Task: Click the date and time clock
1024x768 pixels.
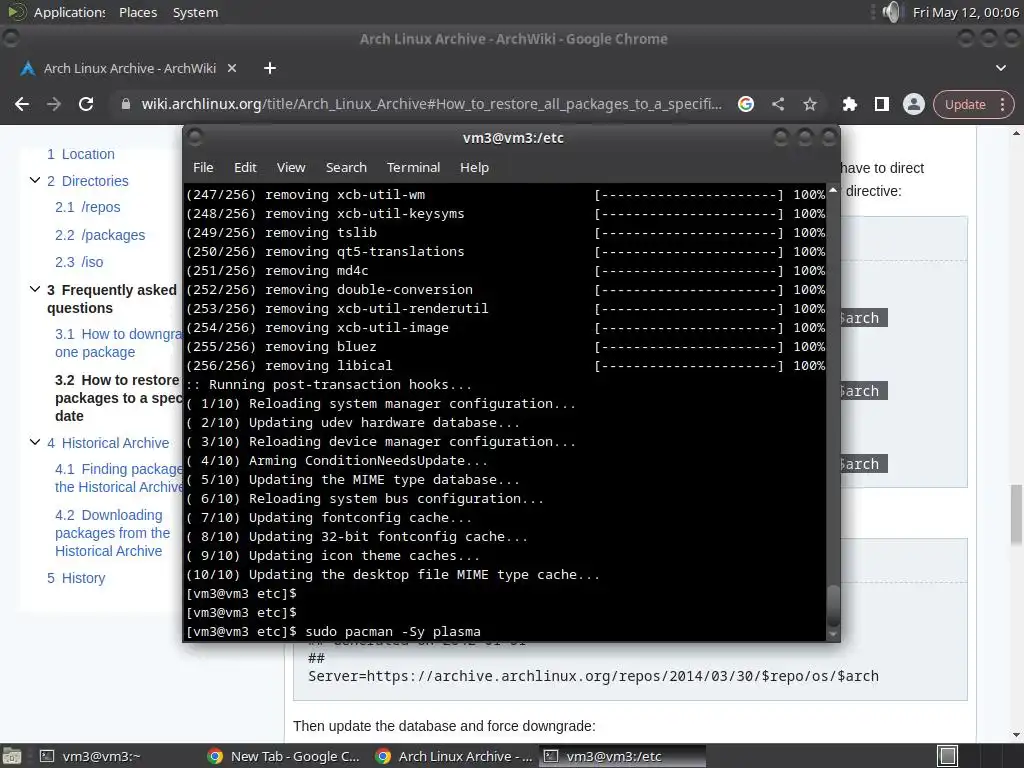Action: point(965,12)
